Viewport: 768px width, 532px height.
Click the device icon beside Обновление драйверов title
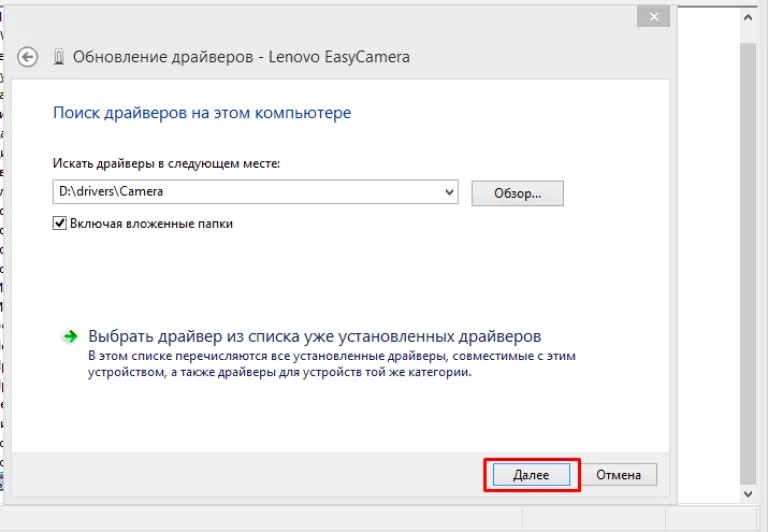59,57
